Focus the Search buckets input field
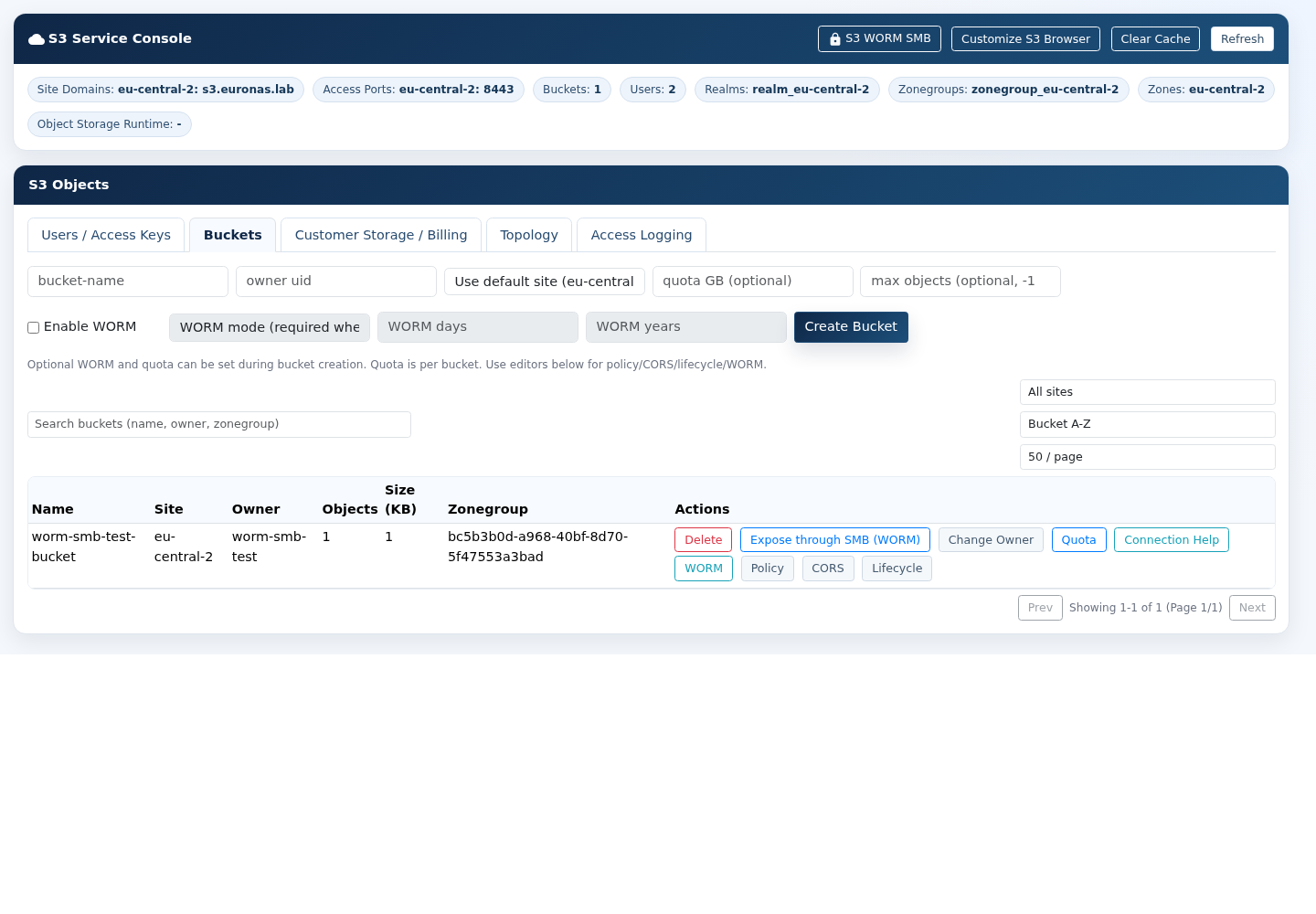The height and width of the screenshot is (914, 1316). pos(219,424)
